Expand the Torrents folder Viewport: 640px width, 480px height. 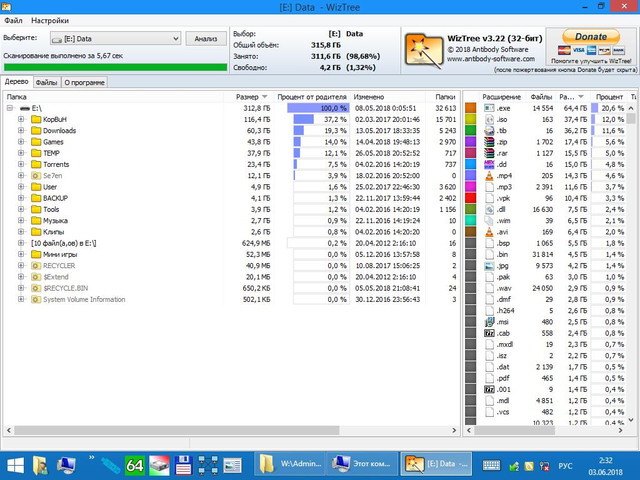(x=21, y=164)
